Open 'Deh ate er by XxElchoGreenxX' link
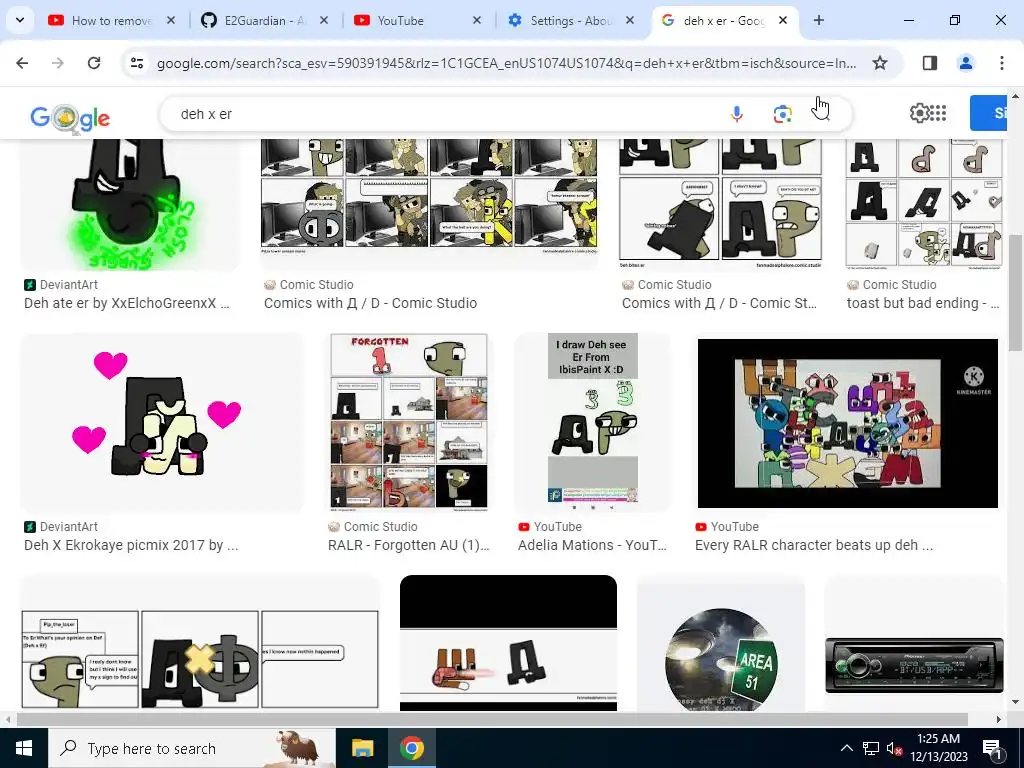1024x768 pixels. 127,303
